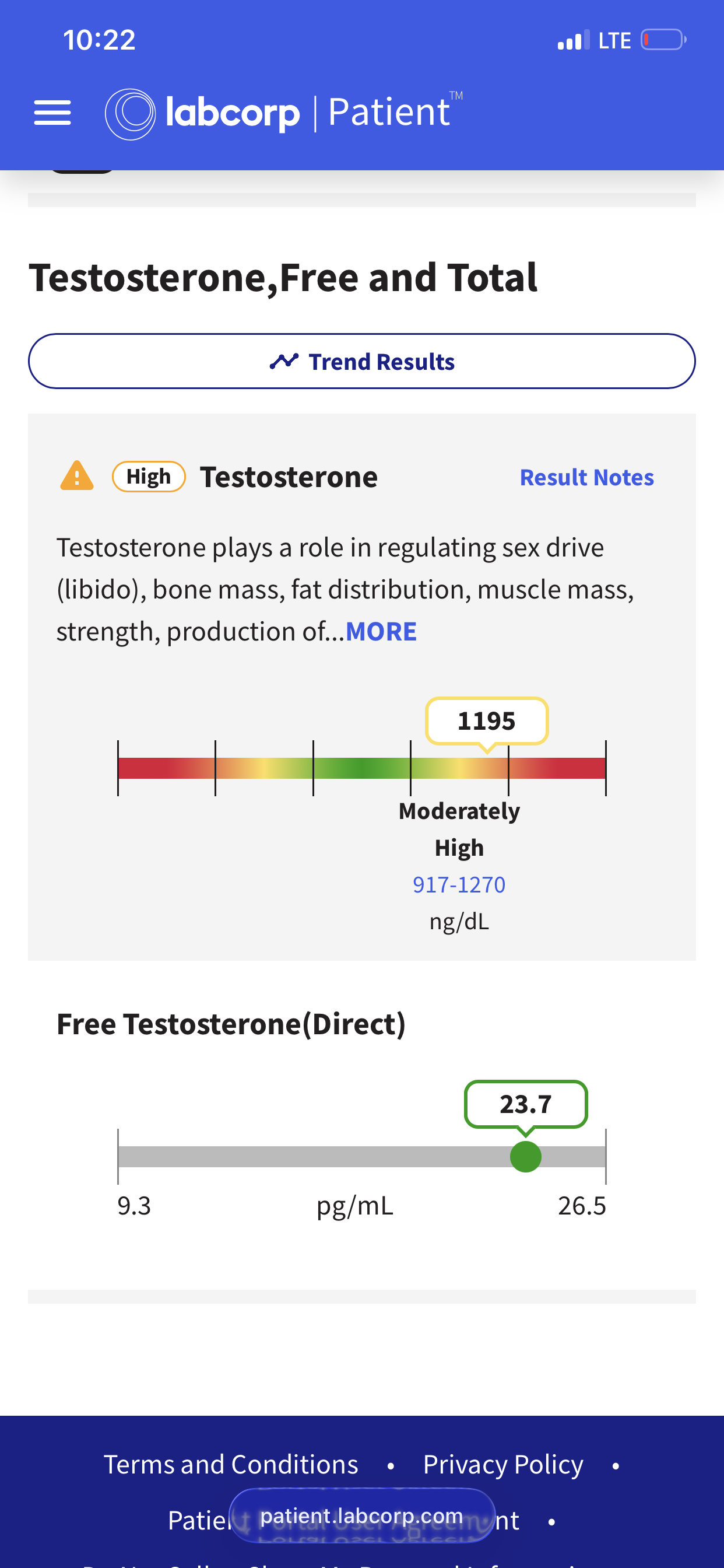Viewport: 724px width, 1568px height.
Task: Tap the 1195 value callout
Action: point(487,722)
